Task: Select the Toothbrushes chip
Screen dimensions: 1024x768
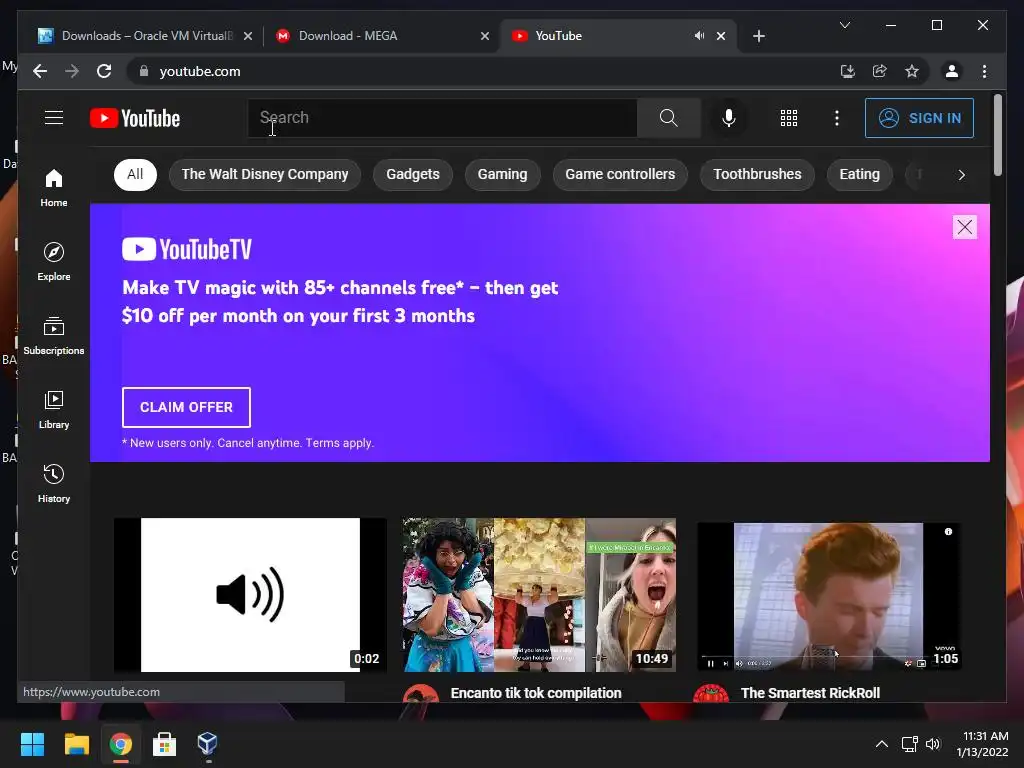Action: pyautogui.click(x=757, y=174)
